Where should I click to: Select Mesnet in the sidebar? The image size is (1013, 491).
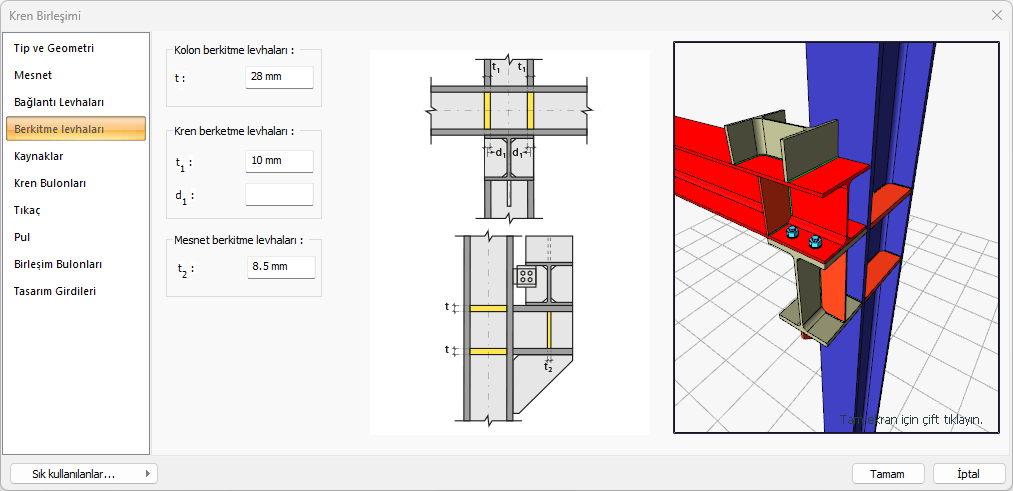[33, 75]
